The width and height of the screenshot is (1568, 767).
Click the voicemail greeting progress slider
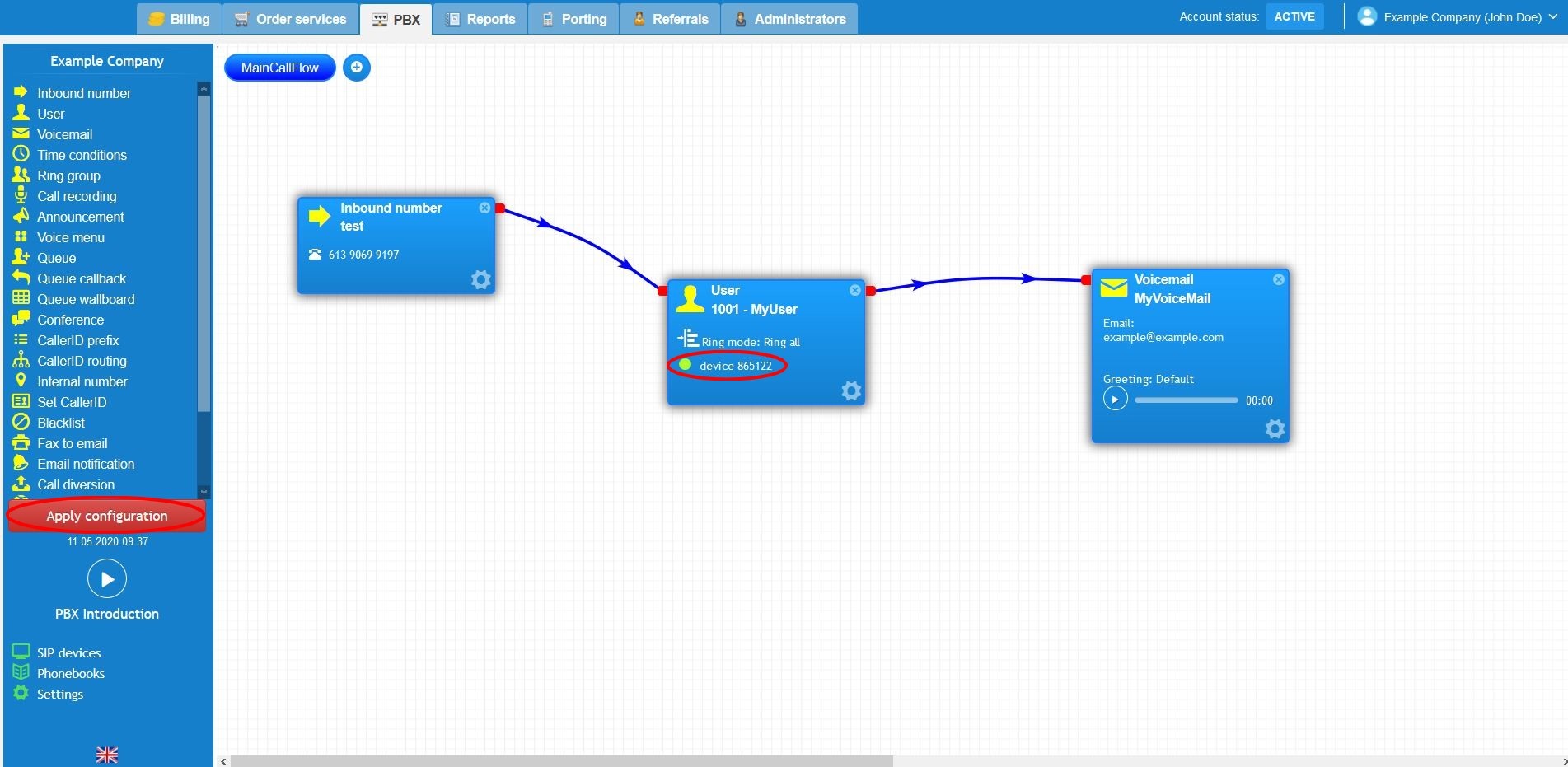coord(1186,400)
